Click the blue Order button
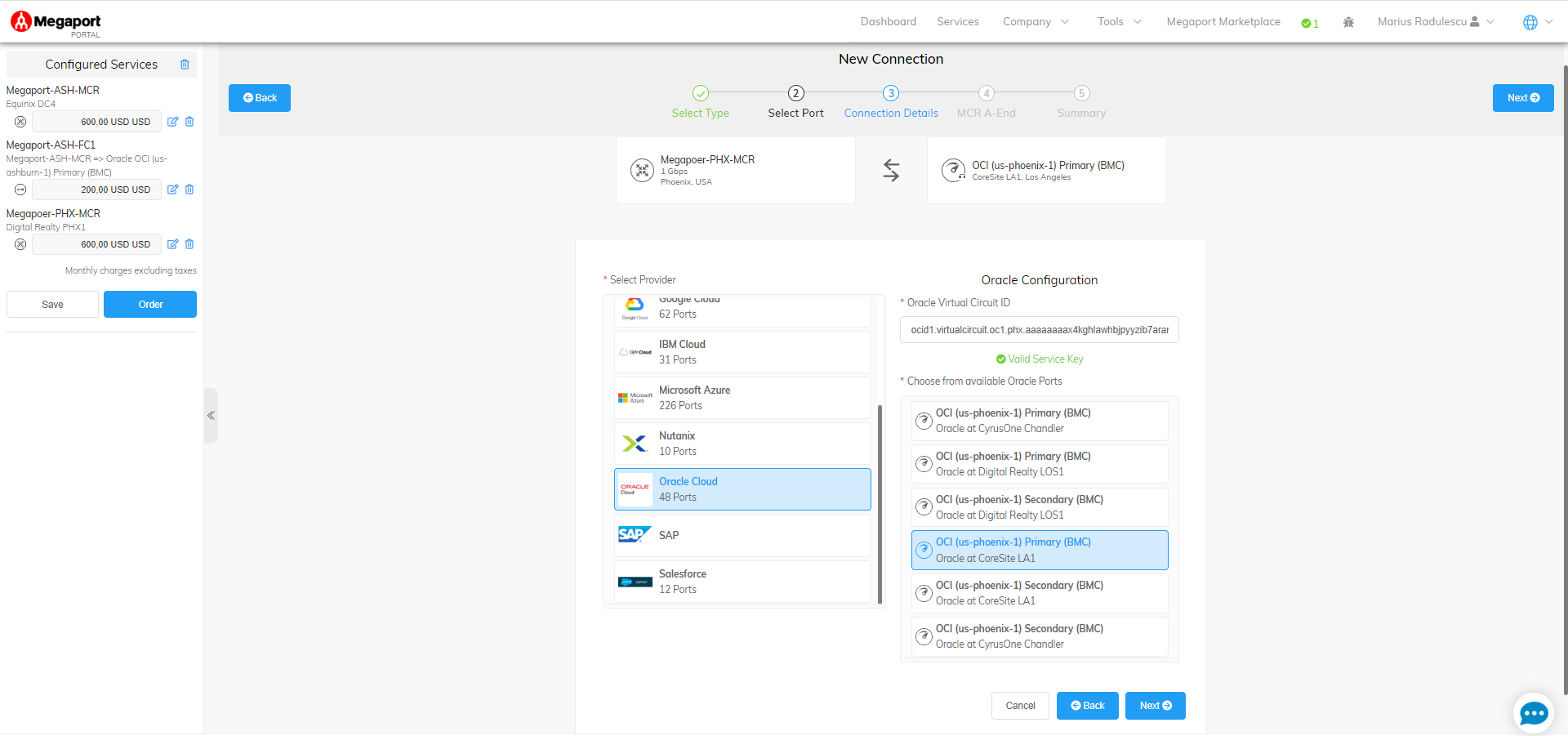Image resolution: width=1568 pixels, height=736 pixels. click(150, 305)
